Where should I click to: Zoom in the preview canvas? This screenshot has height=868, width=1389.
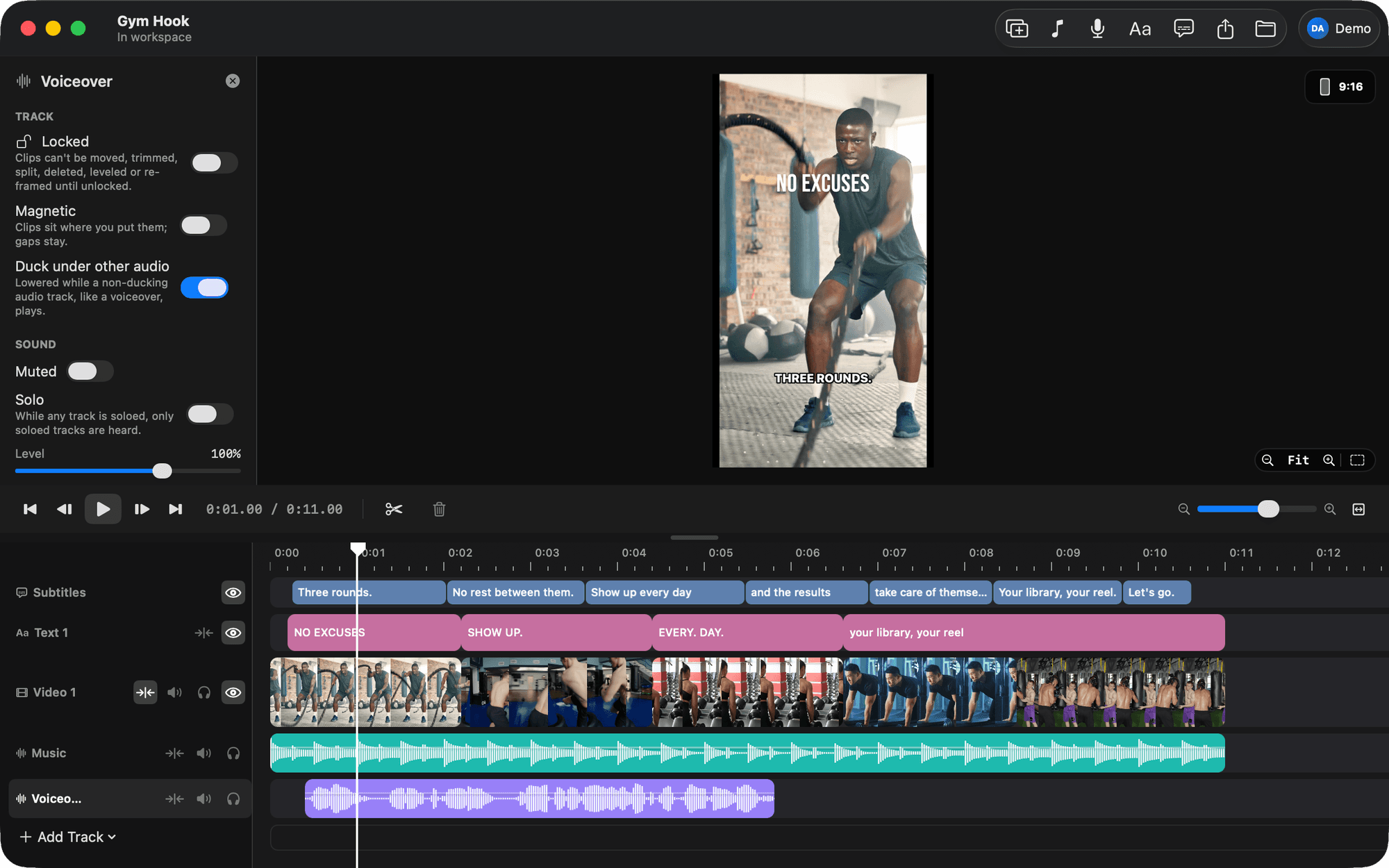point(1329,460)
